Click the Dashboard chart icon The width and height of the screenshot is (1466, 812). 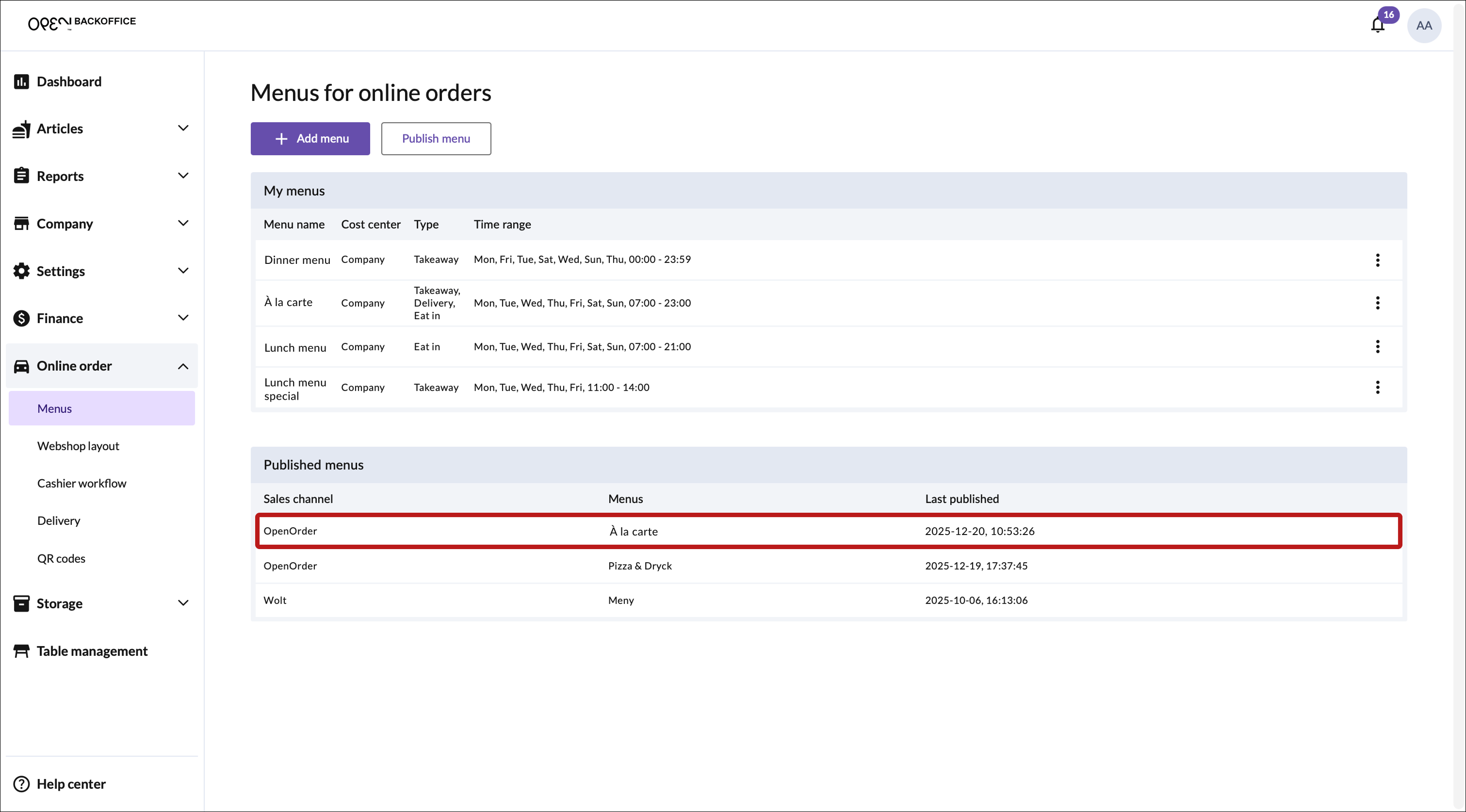pyautogui.click(x=21, y=81)
